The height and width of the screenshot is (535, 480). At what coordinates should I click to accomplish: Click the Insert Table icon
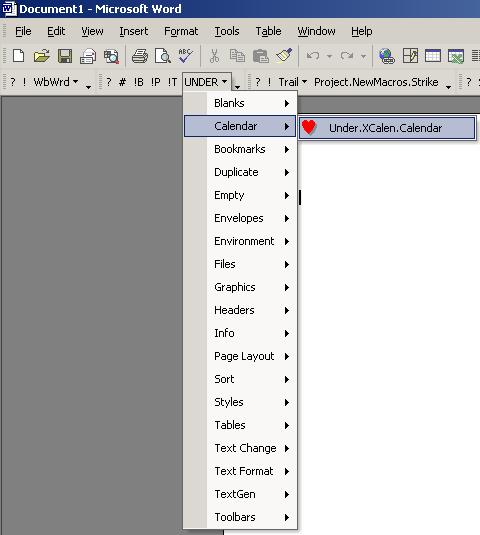[433, 56]
